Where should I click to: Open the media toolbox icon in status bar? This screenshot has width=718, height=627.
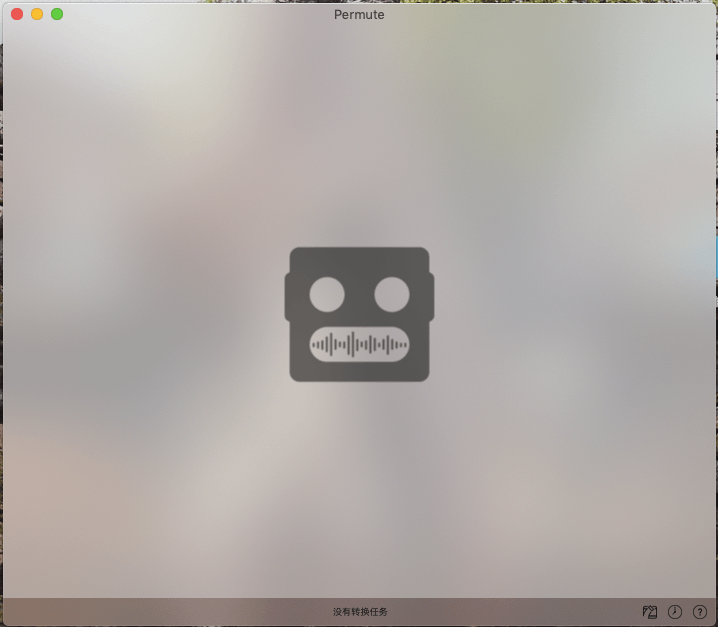point(650,612)
